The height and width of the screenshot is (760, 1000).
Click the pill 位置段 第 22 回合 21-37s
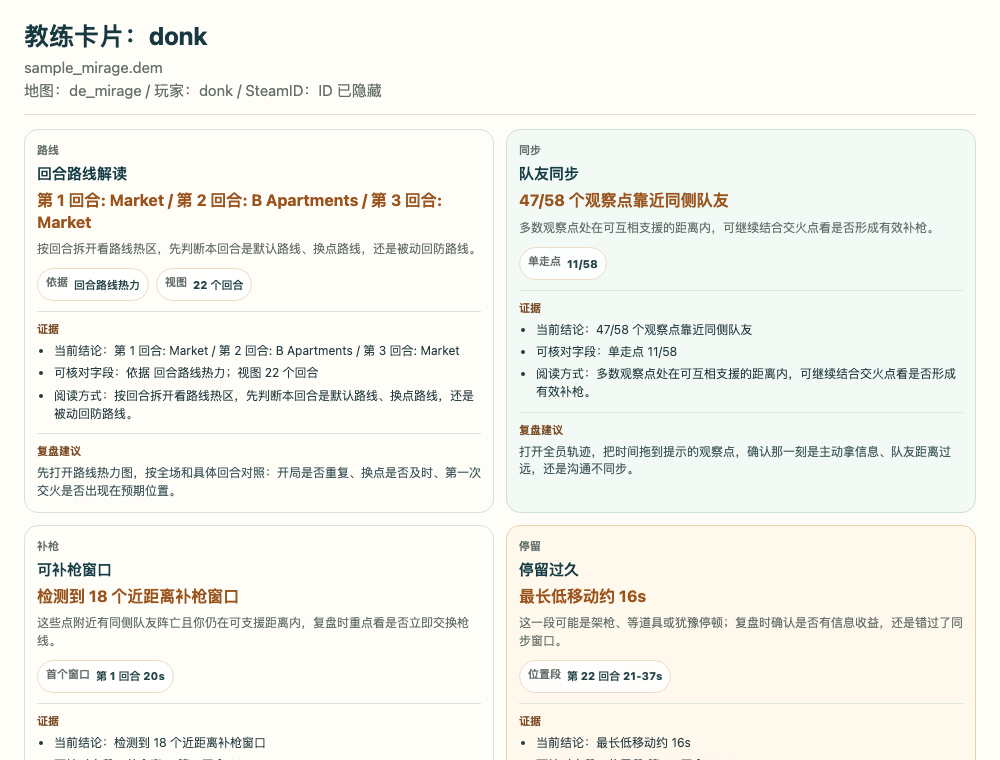coord(595,676)
